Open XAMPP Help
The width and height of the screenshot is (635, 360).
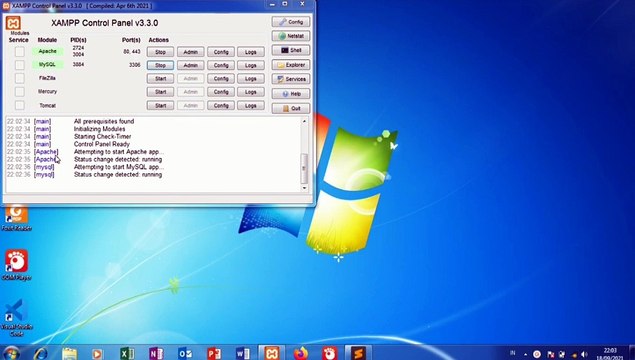point(291,94)
